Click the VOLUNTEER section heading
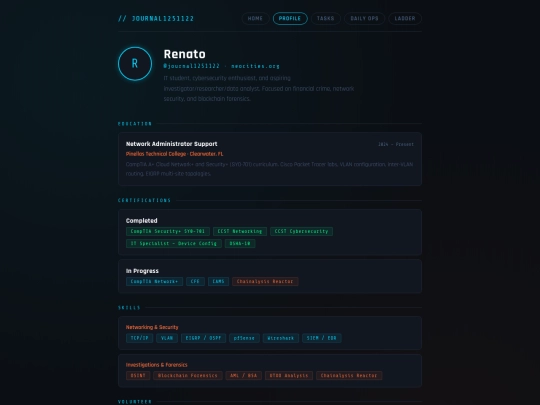The image size is (540, 405). click(x=135, y=402)
